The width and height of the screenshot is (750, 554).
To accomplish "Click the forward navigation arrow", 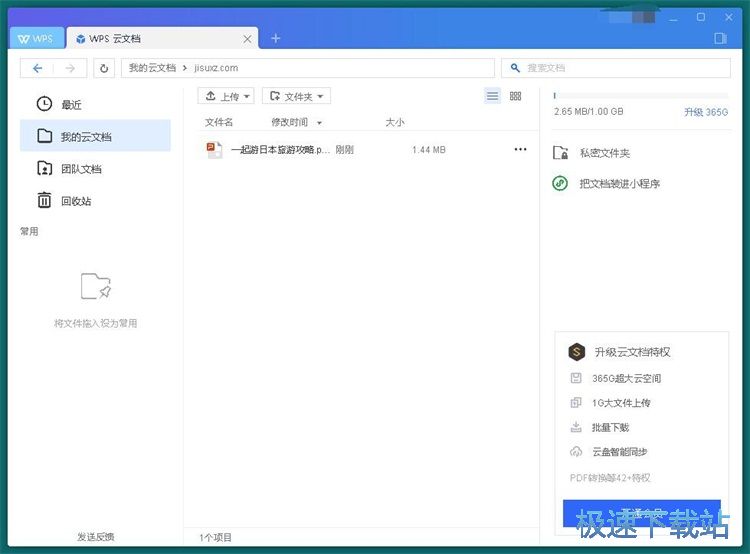I will (70, 68).
